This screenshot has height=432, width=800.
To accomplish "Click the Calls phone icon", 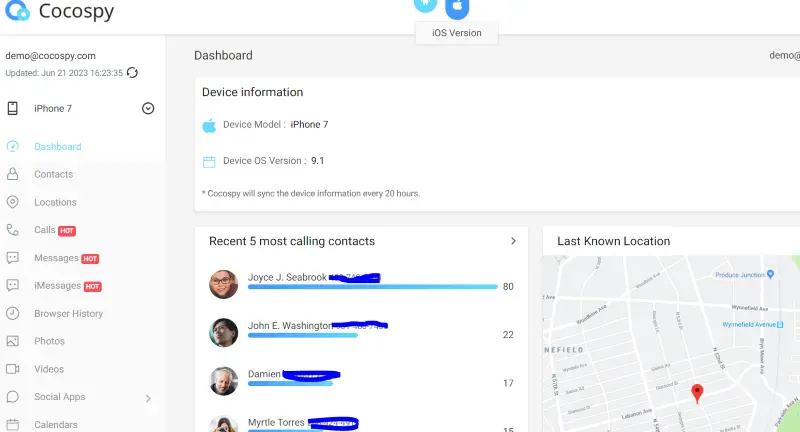I will [13, 230].
